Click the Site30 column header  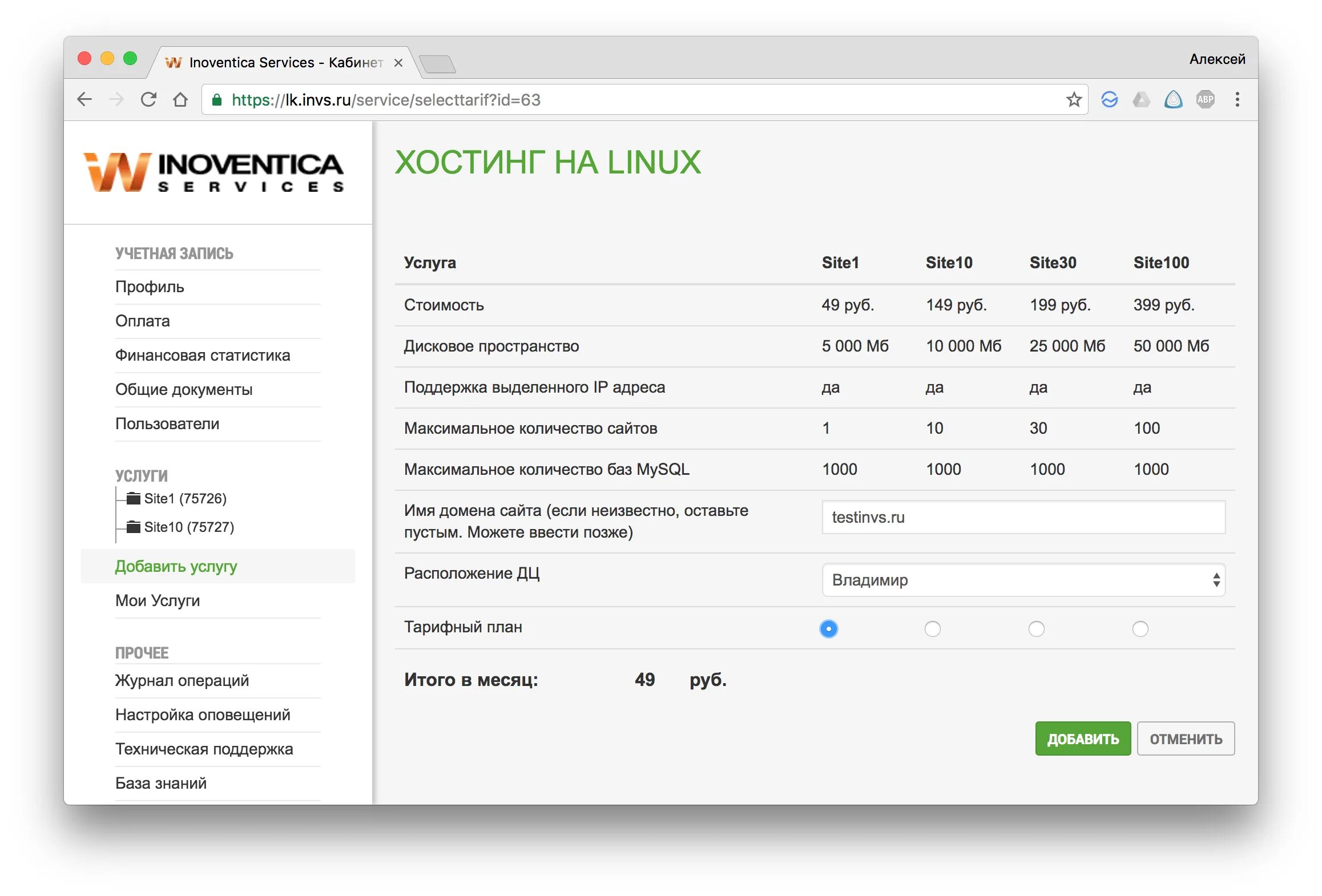point(1053,263)
